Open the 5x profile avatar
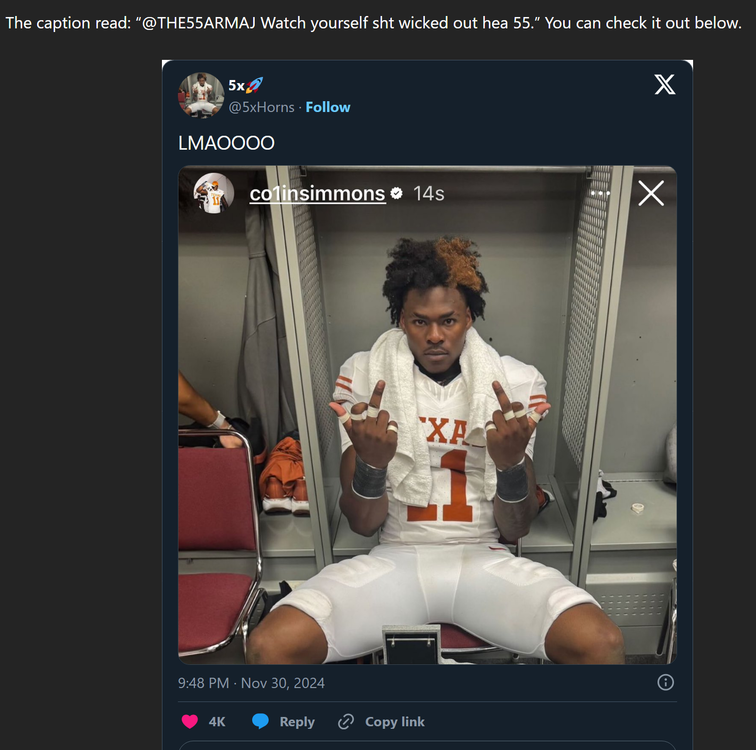 click(200, 95)
